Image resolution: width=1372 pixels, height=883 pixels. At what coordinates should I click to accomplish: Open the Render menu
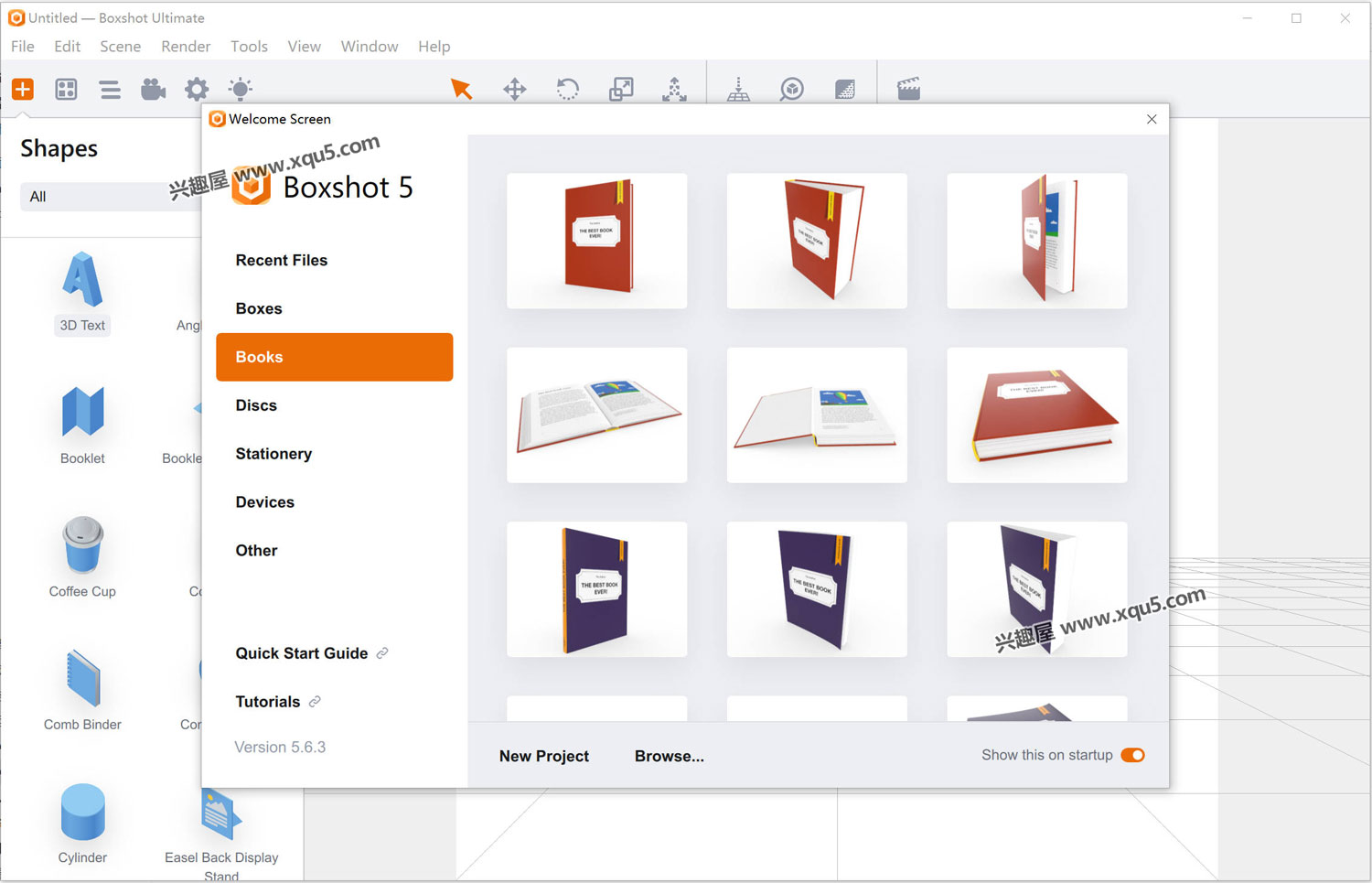pyautogui.click(x=186, y=47)
